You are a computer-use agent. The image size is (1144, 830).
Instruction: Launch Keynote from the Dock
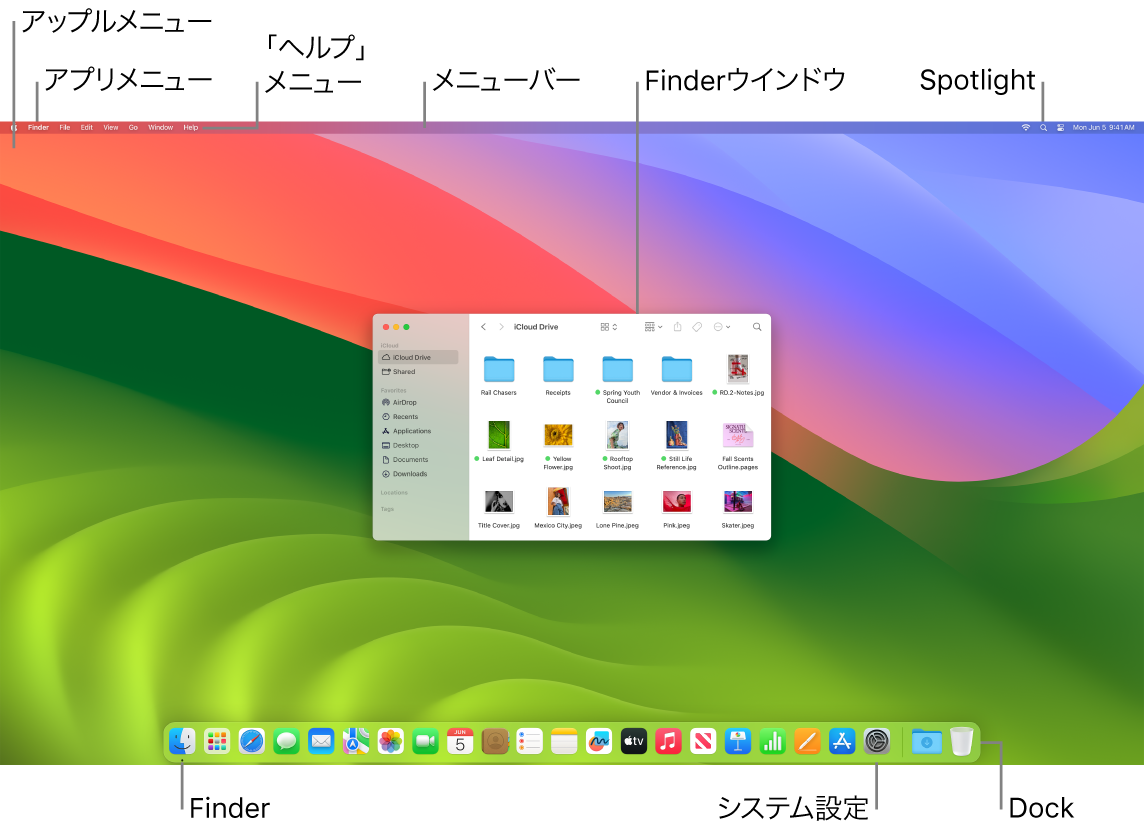click(737, 741)
